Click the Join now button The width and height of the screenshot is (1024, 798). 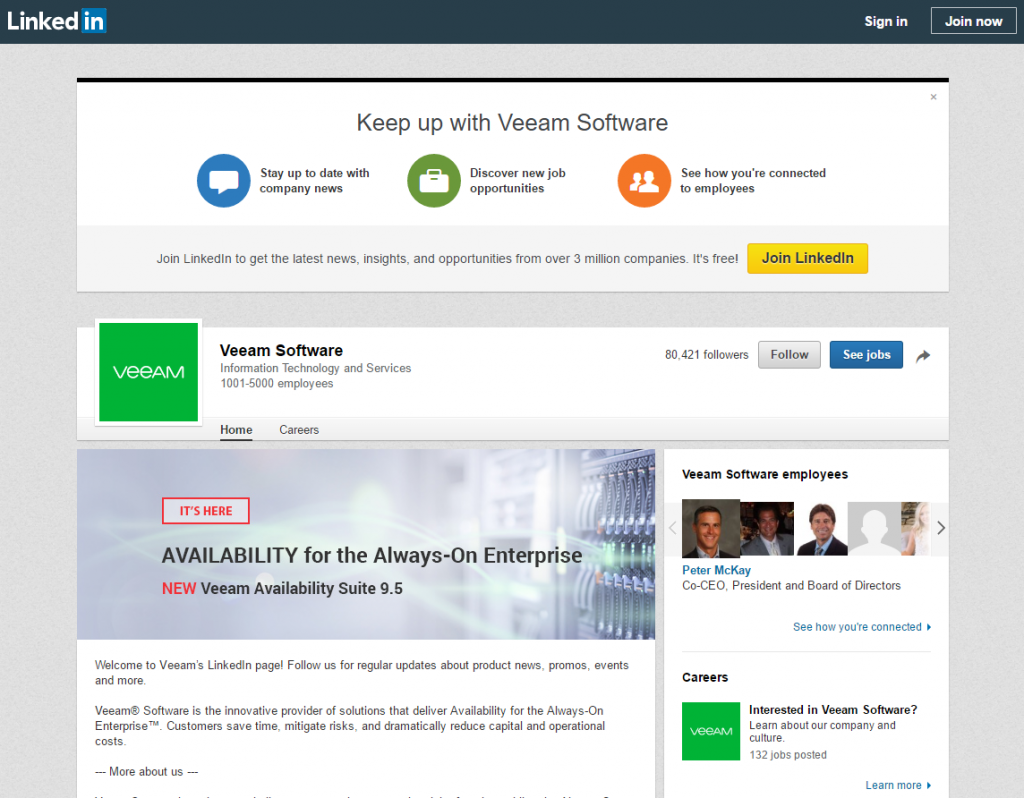tap(973, 22)
